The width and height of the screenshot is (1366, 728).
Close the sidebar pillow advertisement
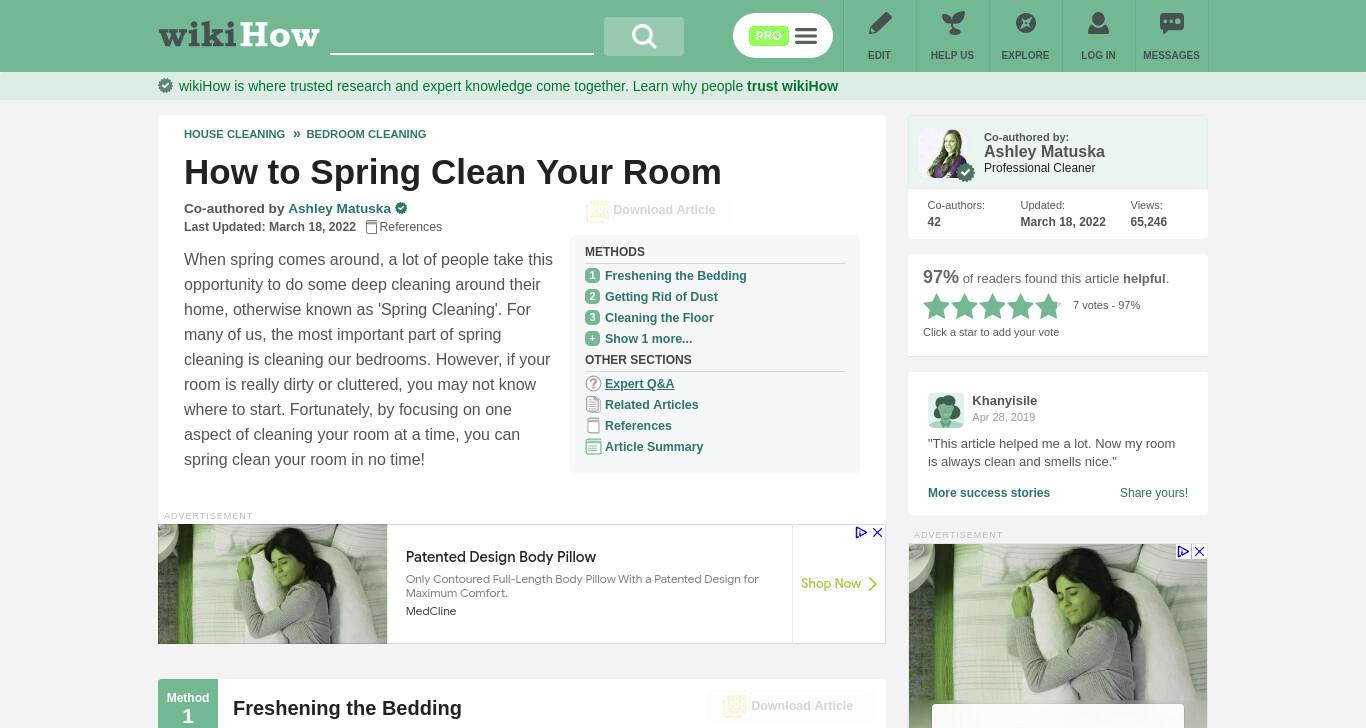pos(1199,552)
